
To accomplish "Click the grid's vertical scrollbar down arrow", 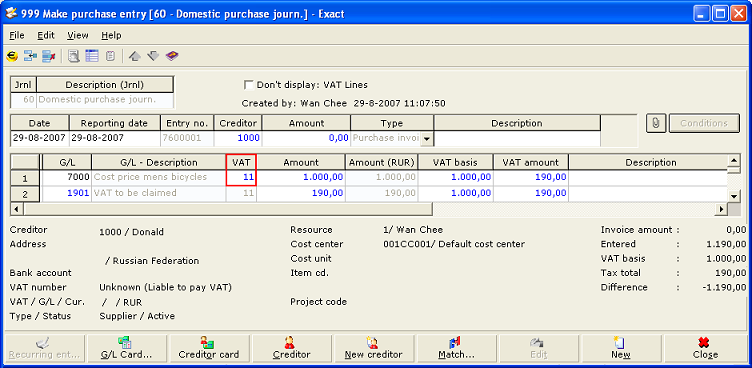I will 733,196.
